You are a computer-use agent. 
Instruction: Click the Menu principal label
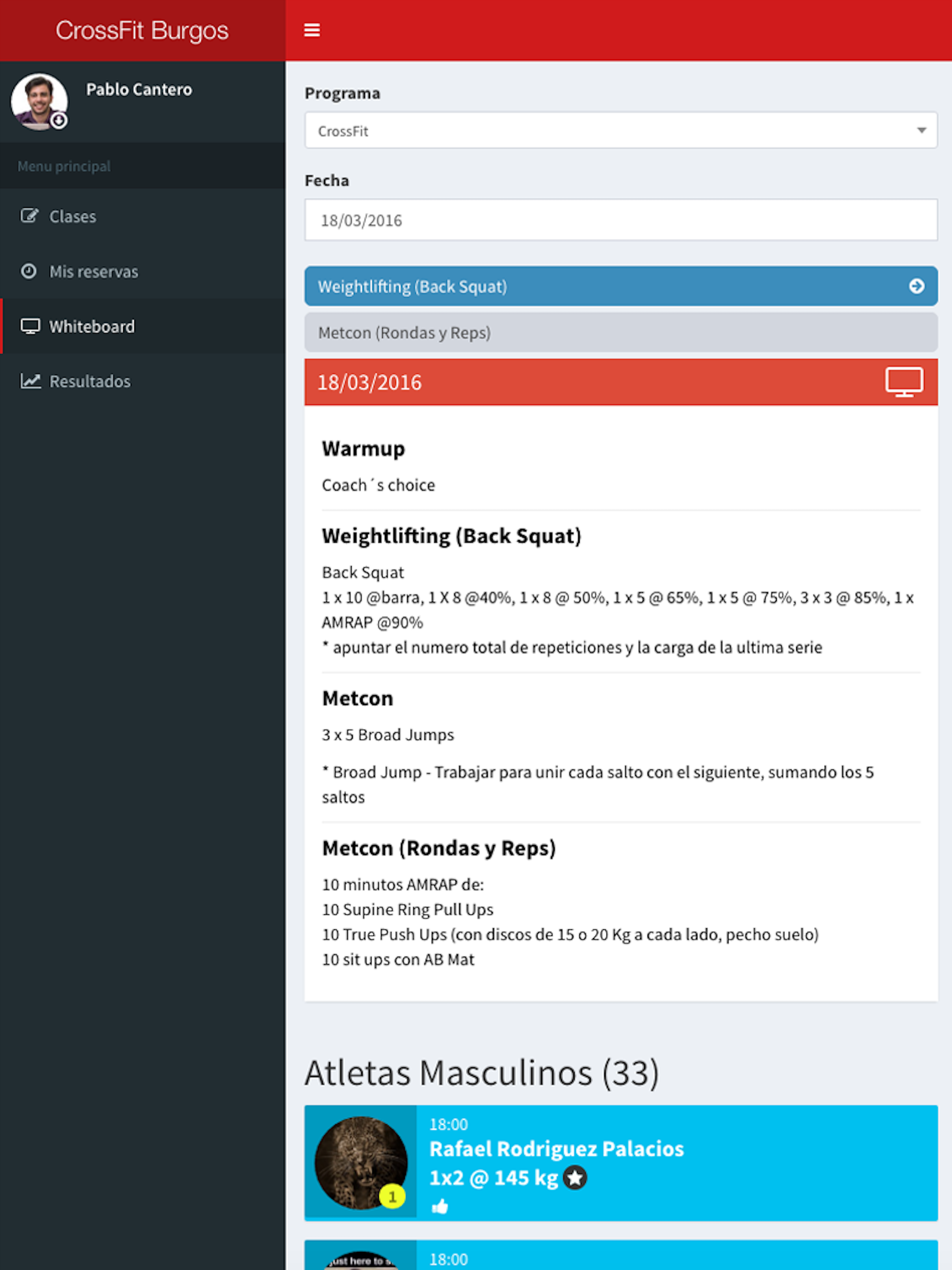pos(64,166)
